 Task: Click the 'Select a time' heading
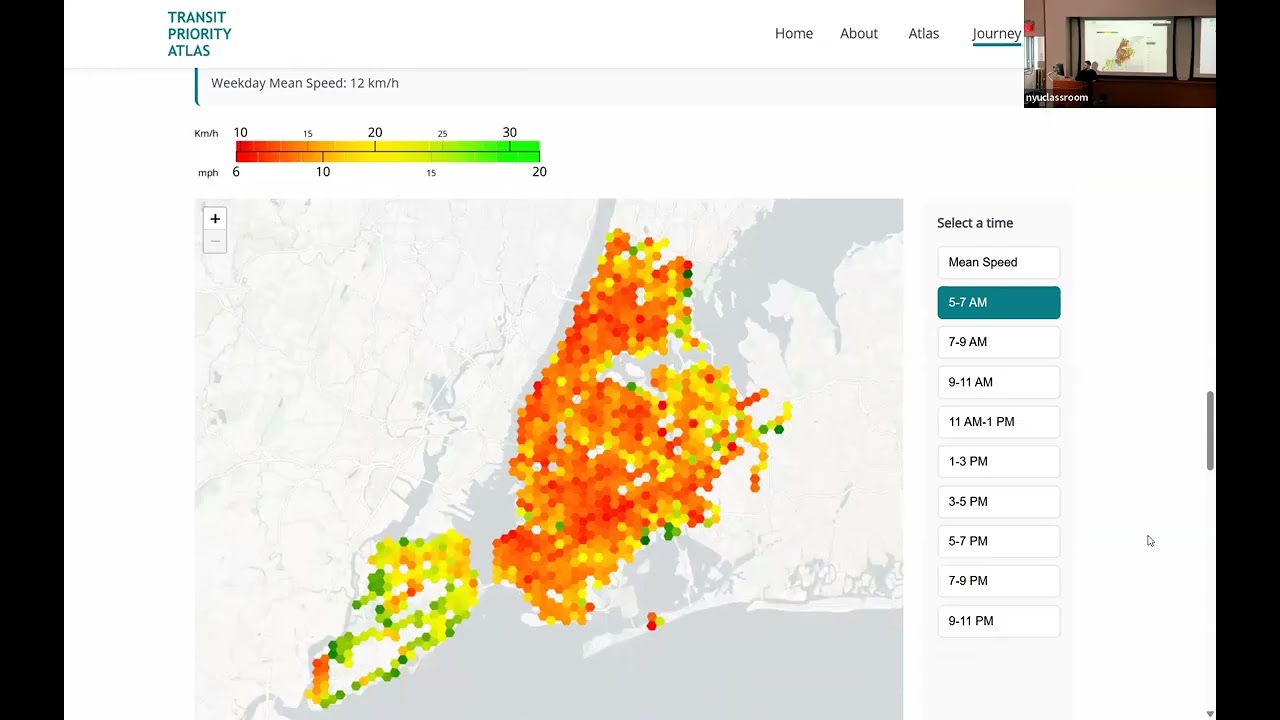point(975,223)
